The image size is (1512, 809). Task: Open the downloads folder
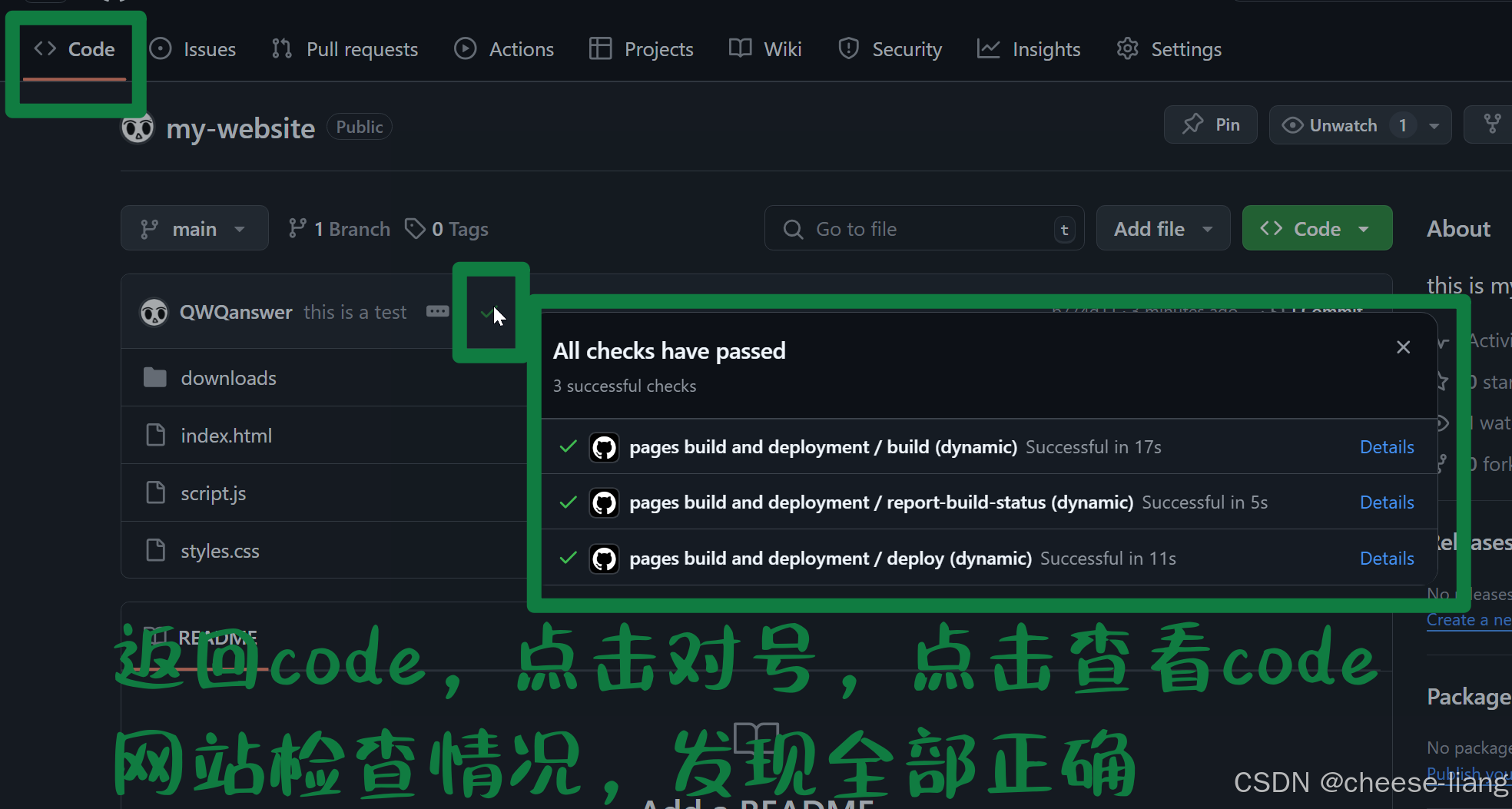click(x=228, y=378)
